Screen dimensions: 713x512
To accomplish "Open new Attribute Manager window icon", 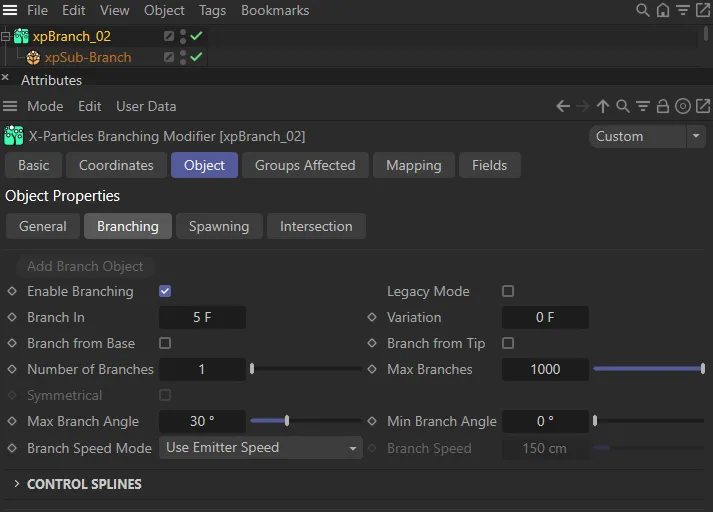I will coord(703,106).
